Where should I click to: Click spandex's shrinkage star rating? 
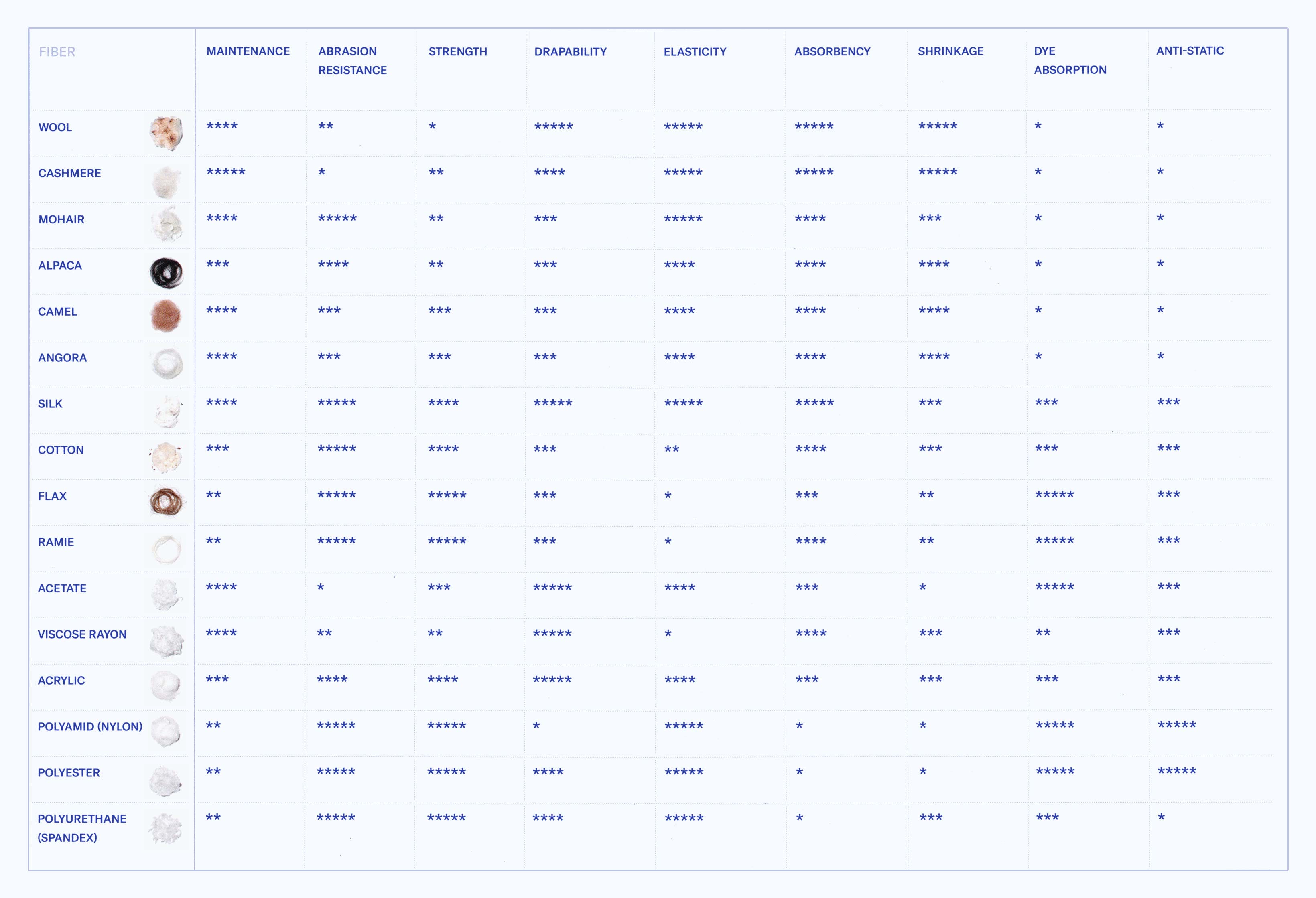931,818
